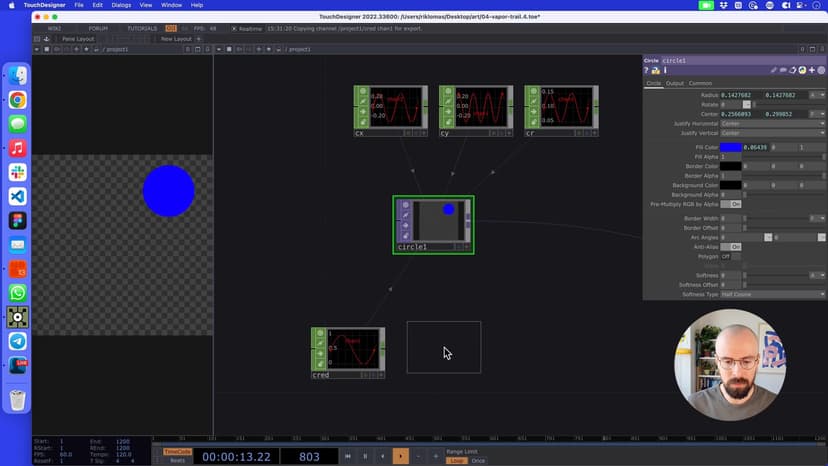Expand the Softness Type dropdown
Image resolution: width=828 pixels, height=466 pixels.
(x=772, y=294)
